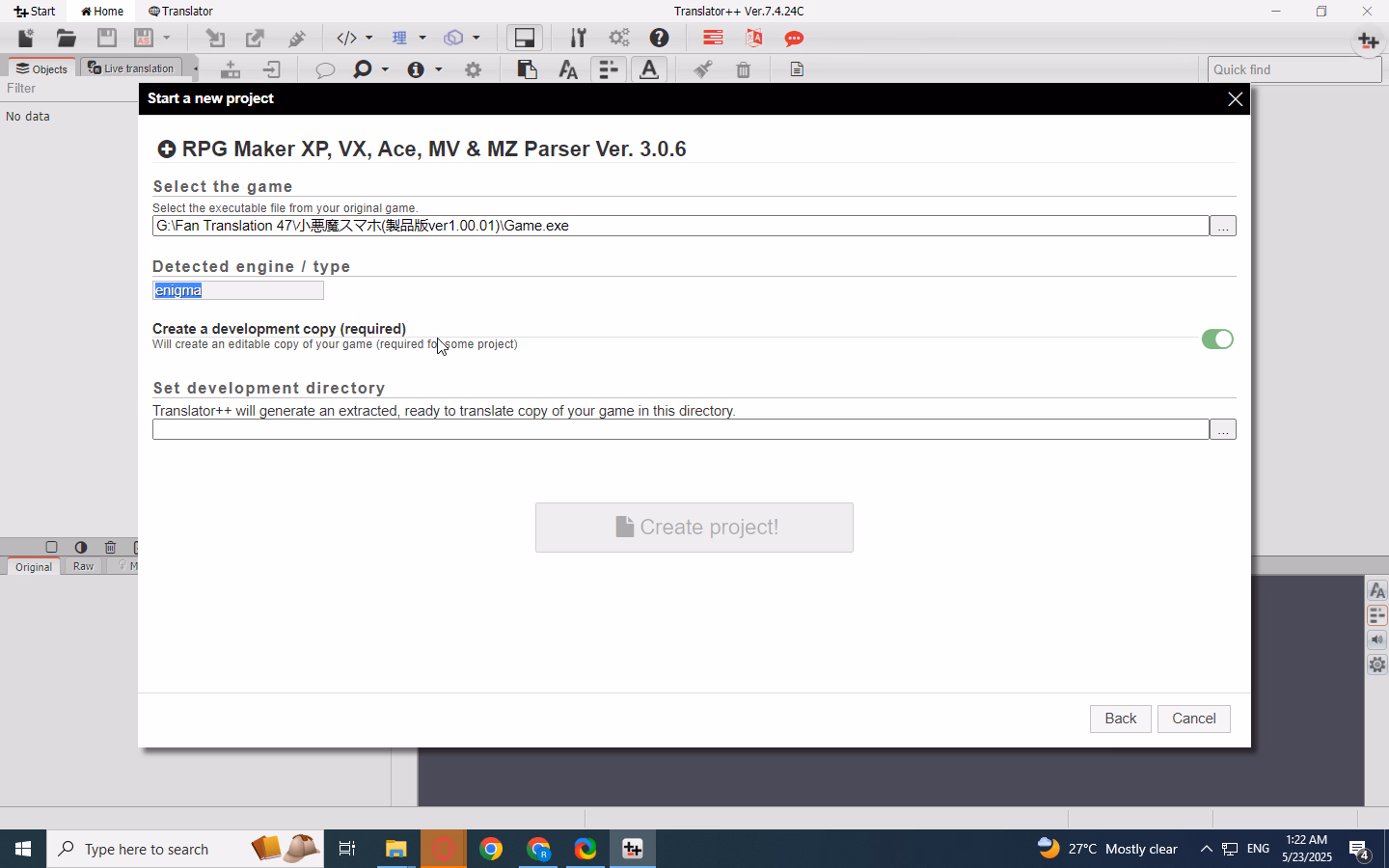Open Chrome from the Windows taskbar

tap(491, 849)
